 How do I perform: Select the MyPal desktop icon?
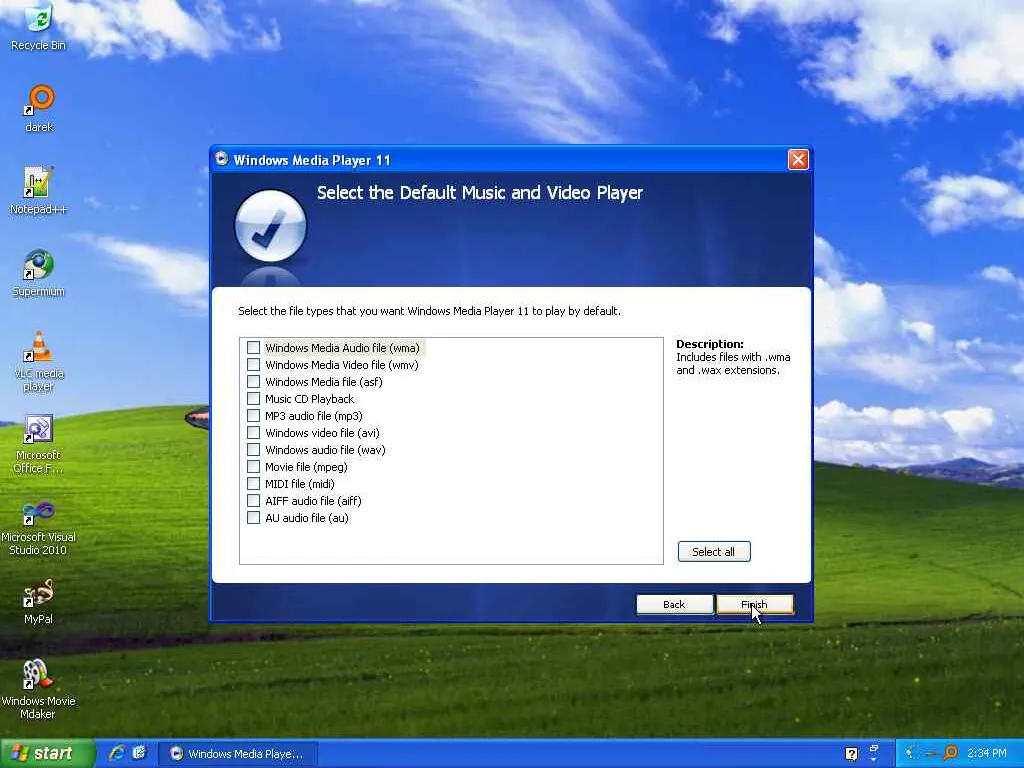click(39, 601)
